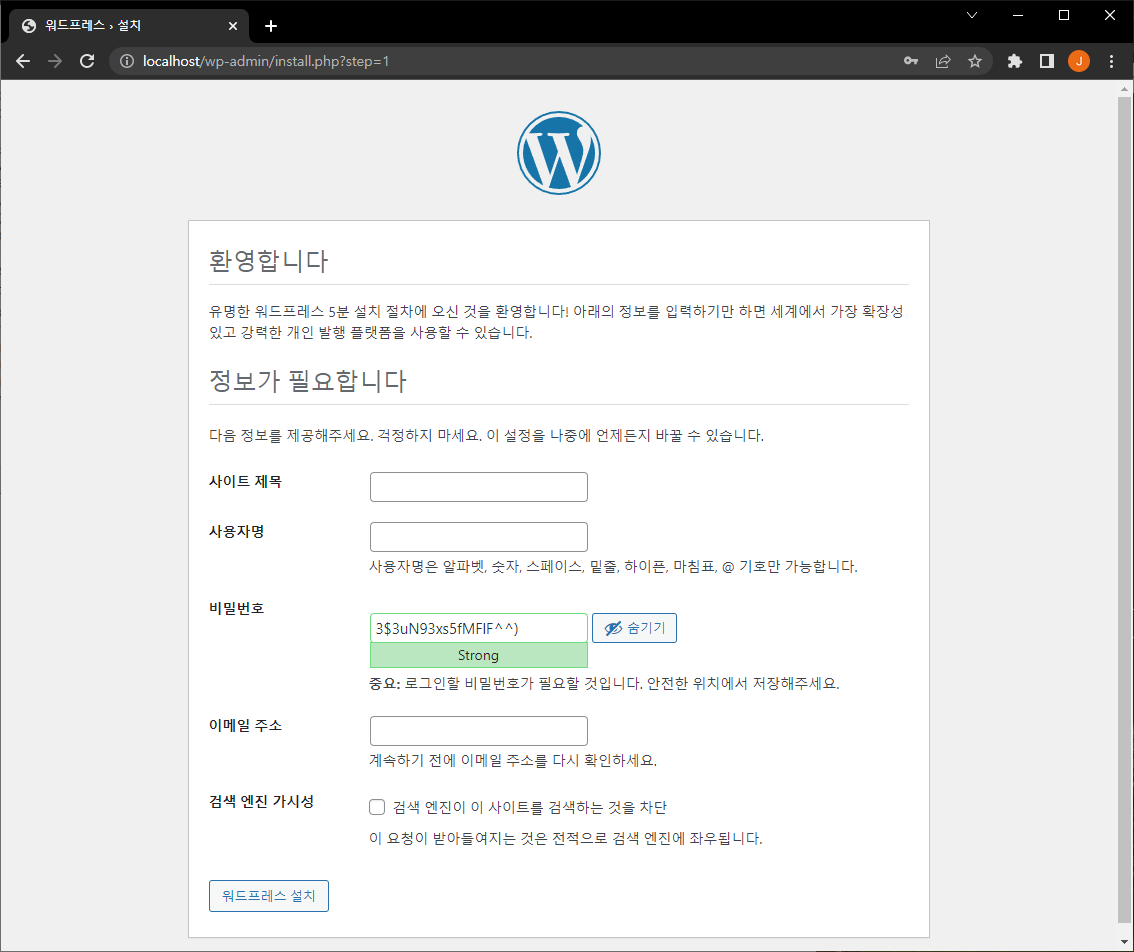Click the WordPress logo
Viewport: 1134px width, 952px height.
click(558, 153)
